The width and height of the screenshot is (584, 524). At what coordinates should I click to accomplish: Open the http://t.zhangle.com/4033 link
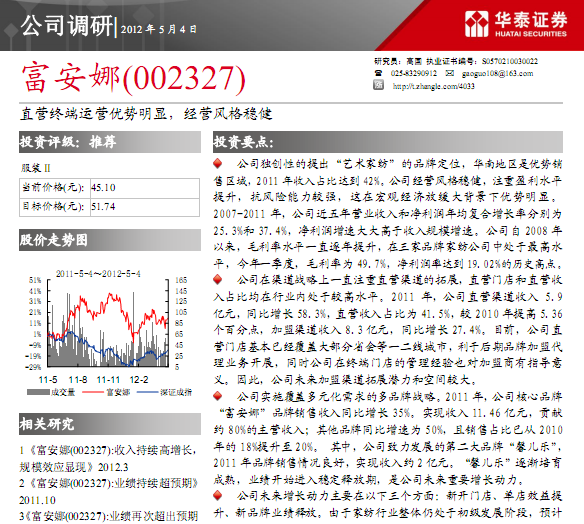[434, 86]
